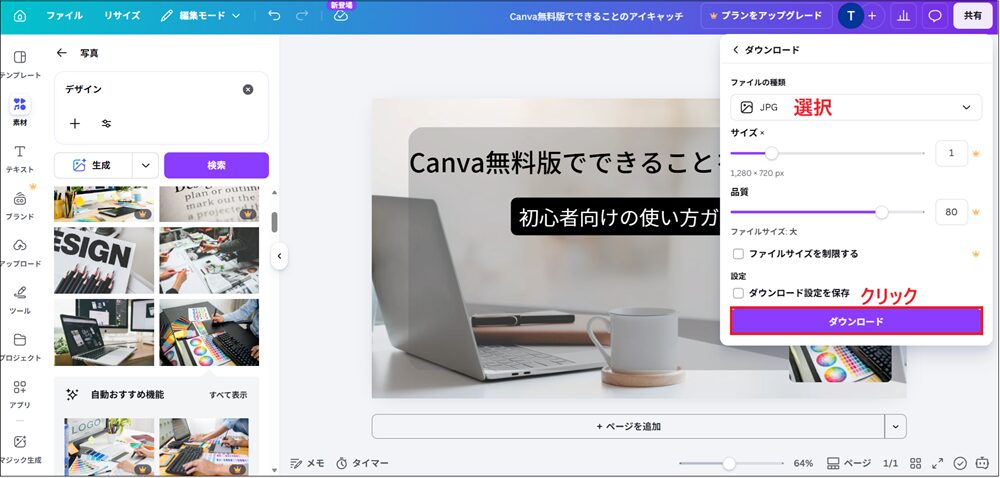Click the size value field showing 1
Screen dimensions: 1000x478
951,153
